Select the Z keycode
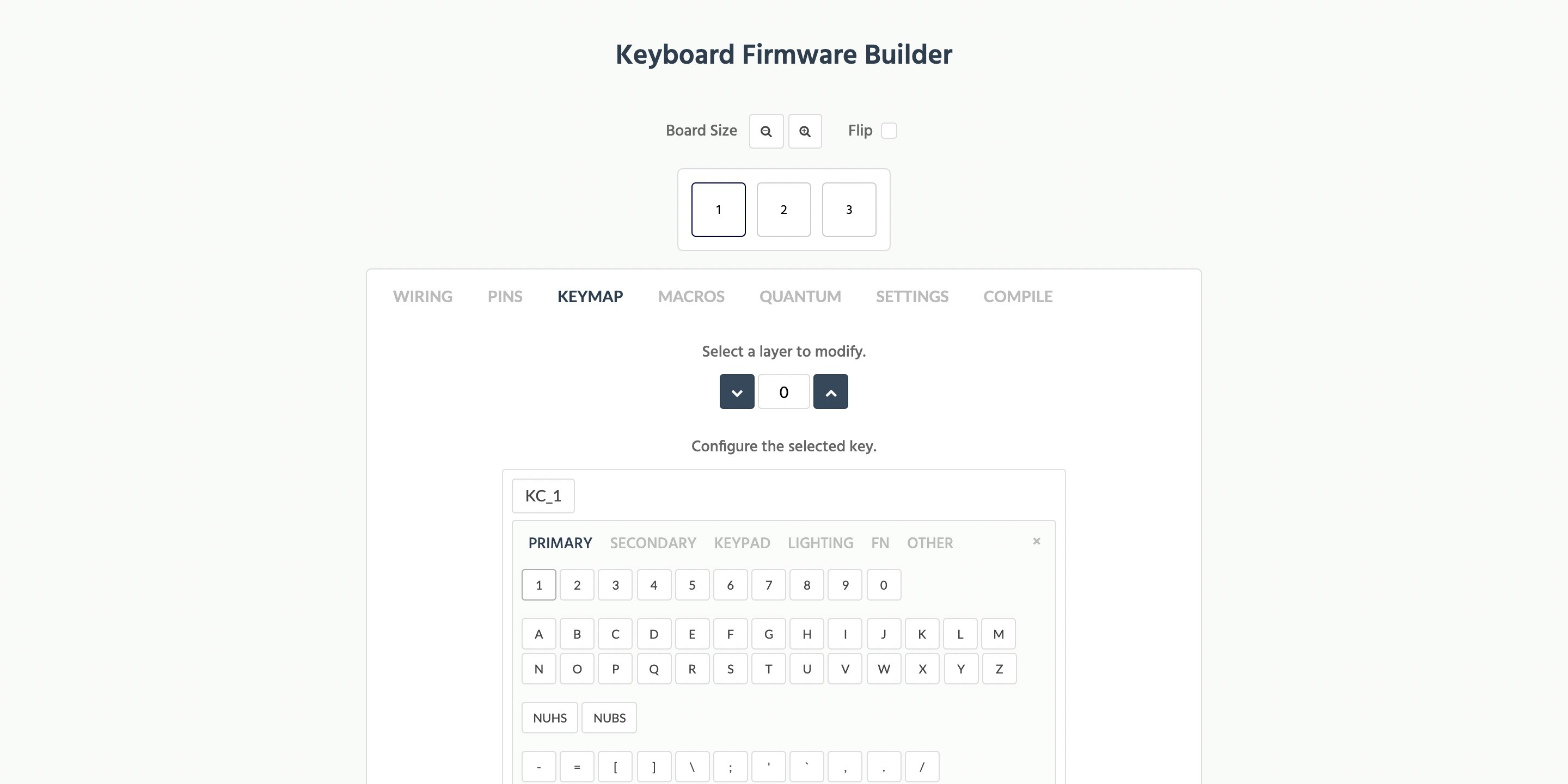 pyautogui.click(x=999, y=669)
